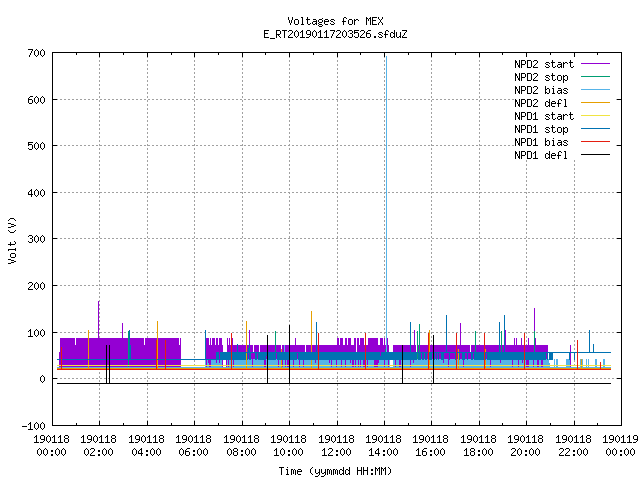Click the chart title 'Voltages for MEX'
The image size is (640, 480).
point(335,21)
